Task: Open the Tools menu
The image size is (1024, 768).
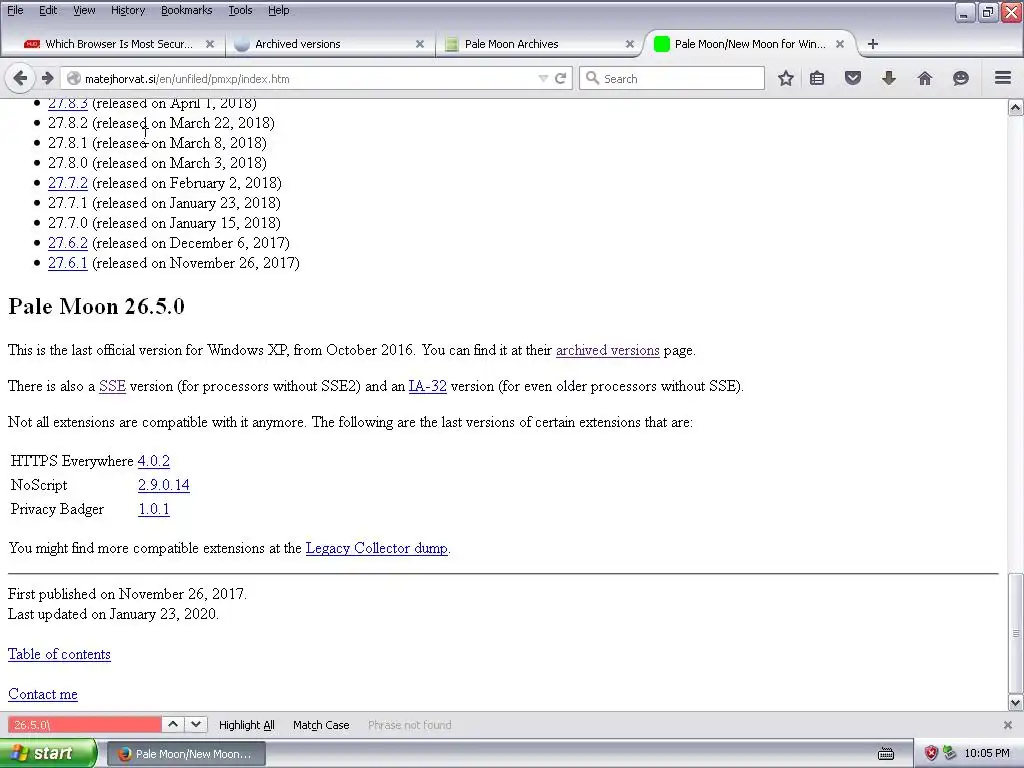Action: (x=240, y=10)
